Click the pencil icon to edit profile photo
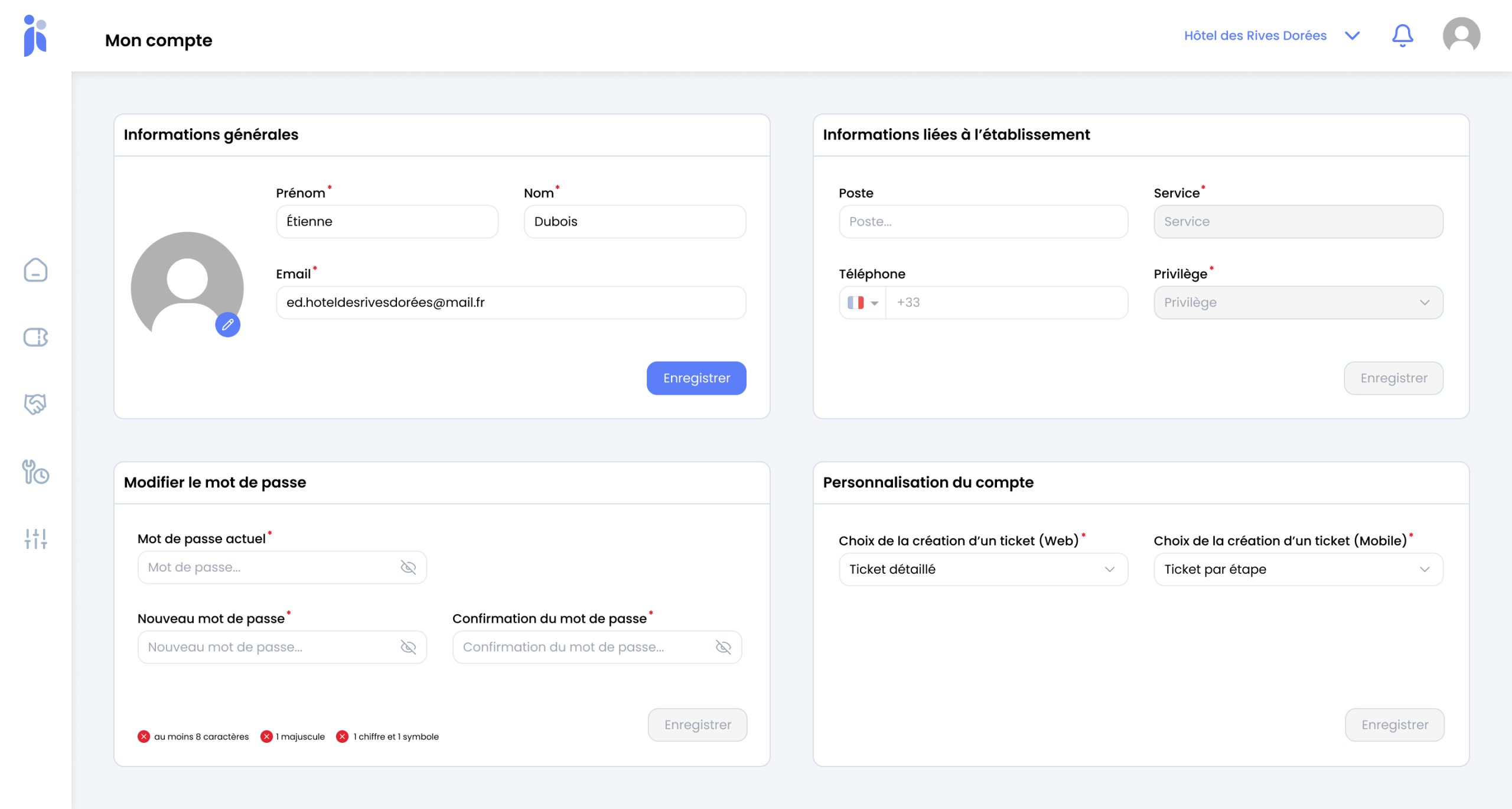The width and height of the screenshot is (1512, 809). point(227,324)
